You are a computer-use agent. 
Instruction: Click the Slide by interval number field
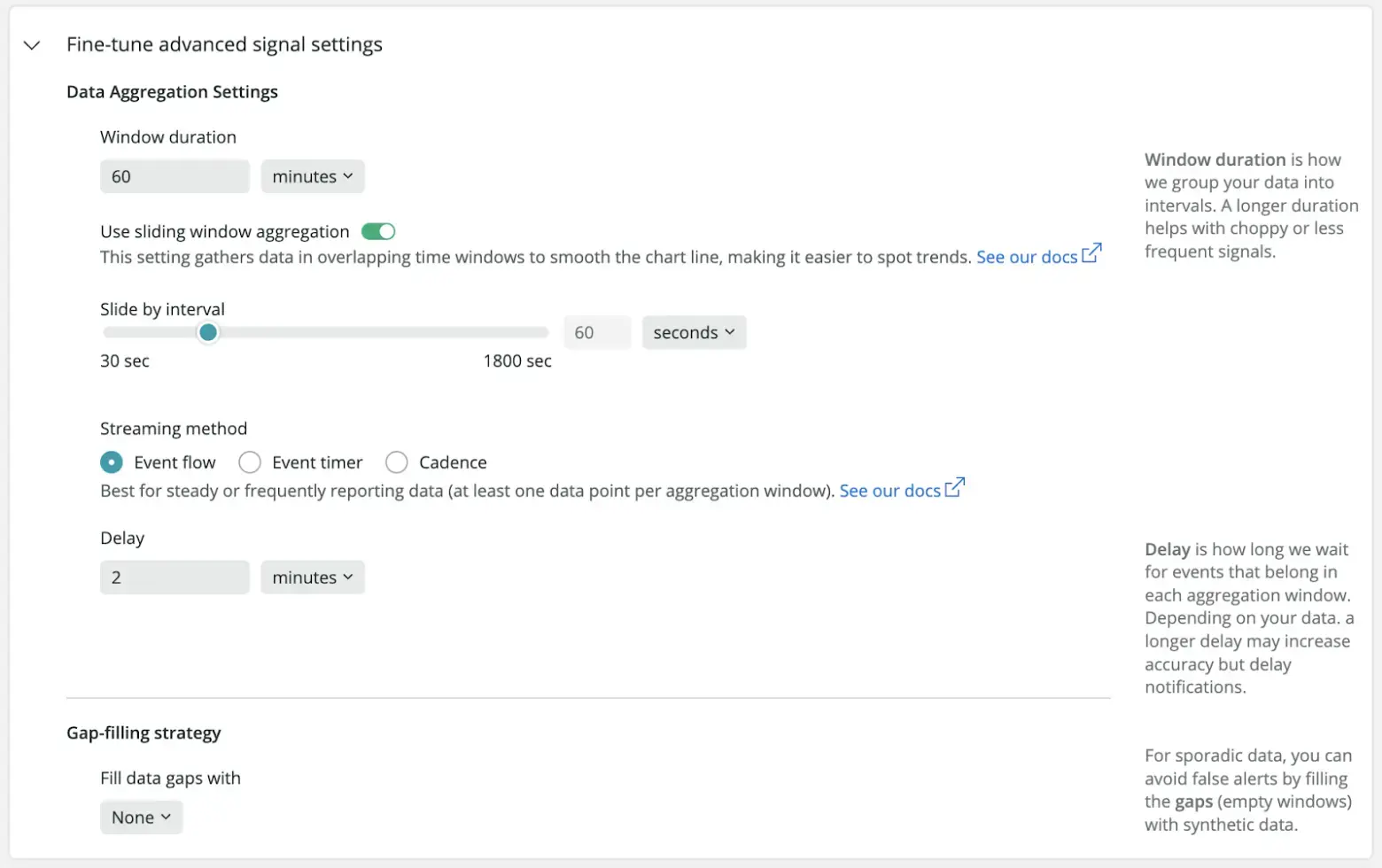click(597, 333)
